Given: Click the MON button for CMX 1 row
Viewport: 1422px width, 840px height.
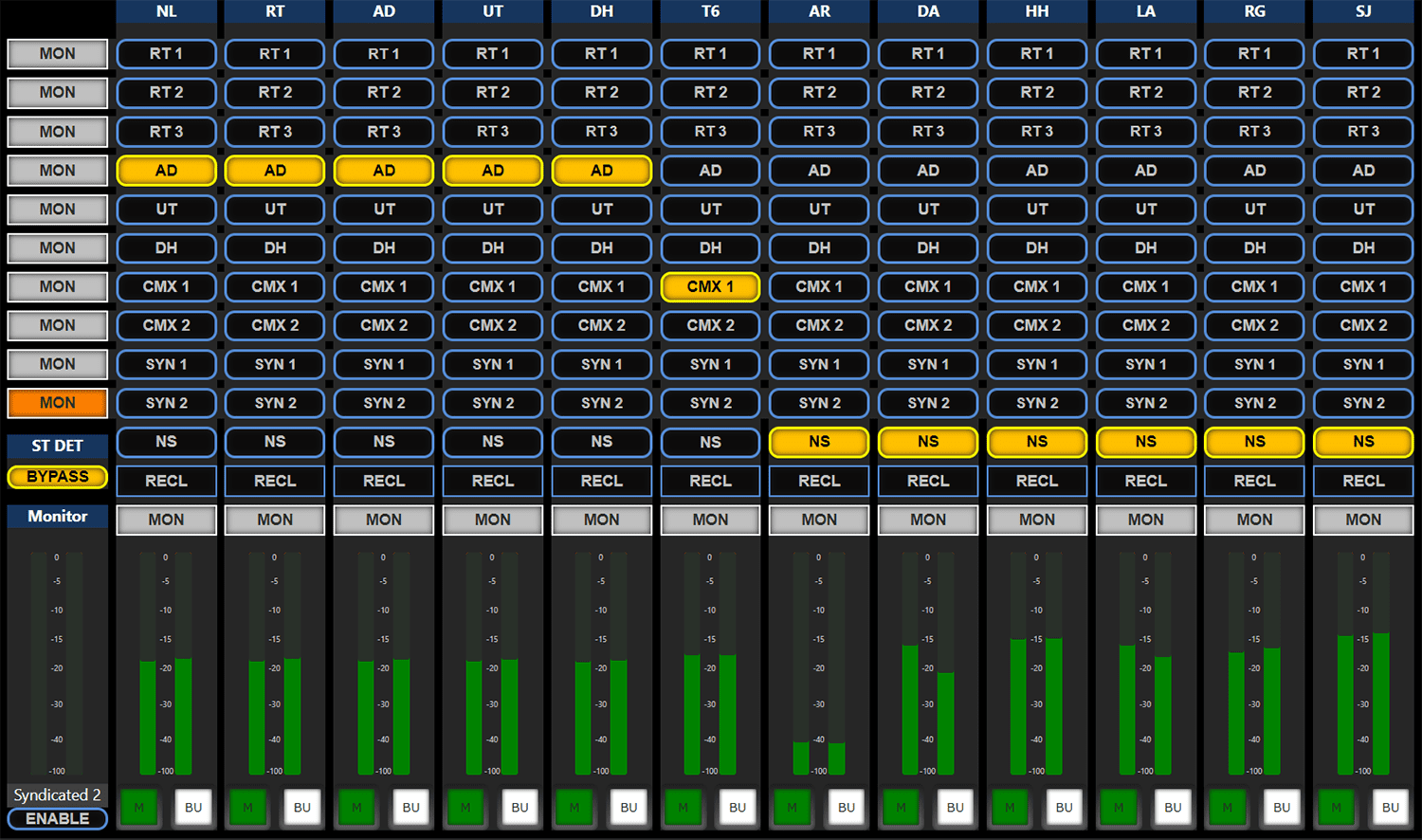Looking at the screenshot, I should 58,286.
